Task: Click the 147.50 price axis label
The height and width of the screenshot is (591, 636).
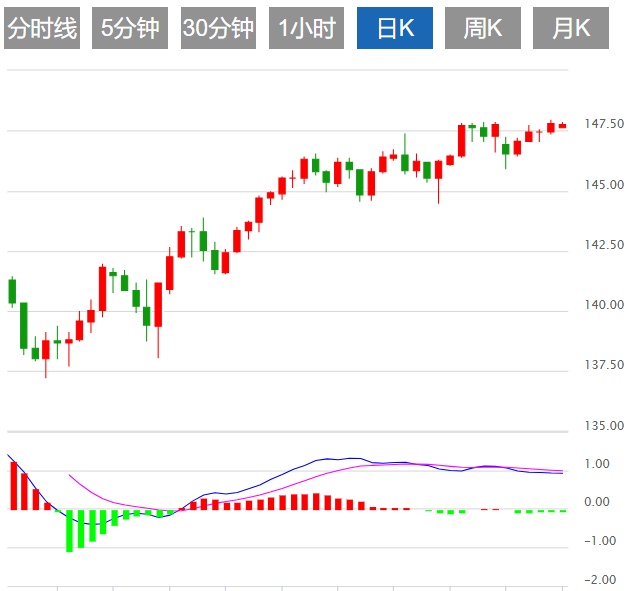Action: point(604,124)
